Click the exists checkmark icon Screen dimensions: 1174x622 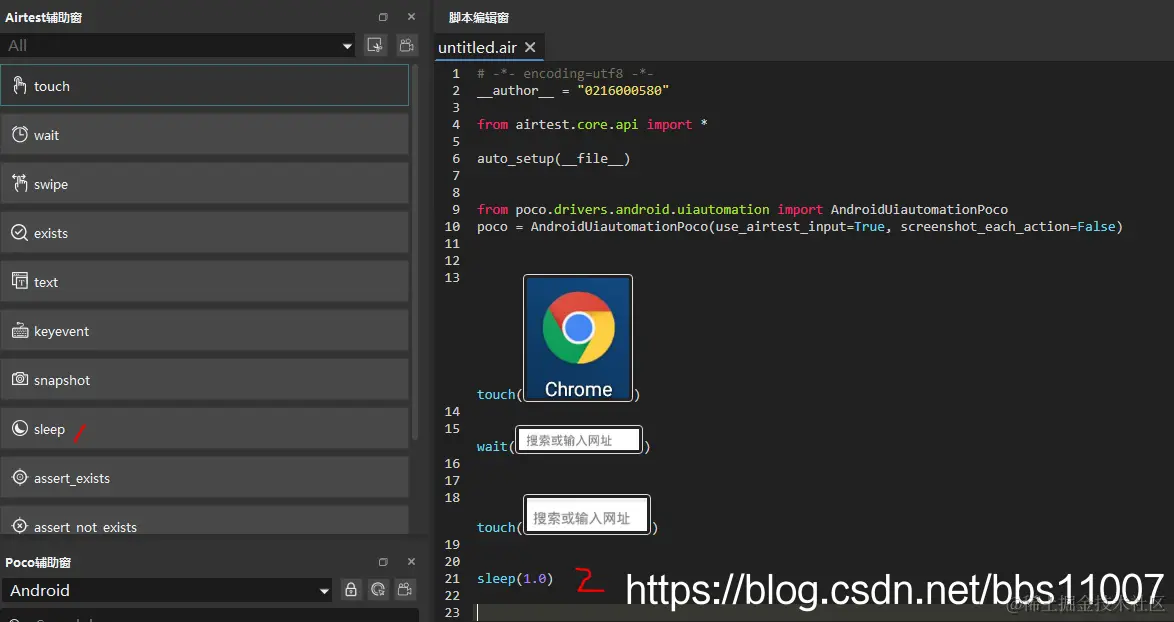pos(19,233)
